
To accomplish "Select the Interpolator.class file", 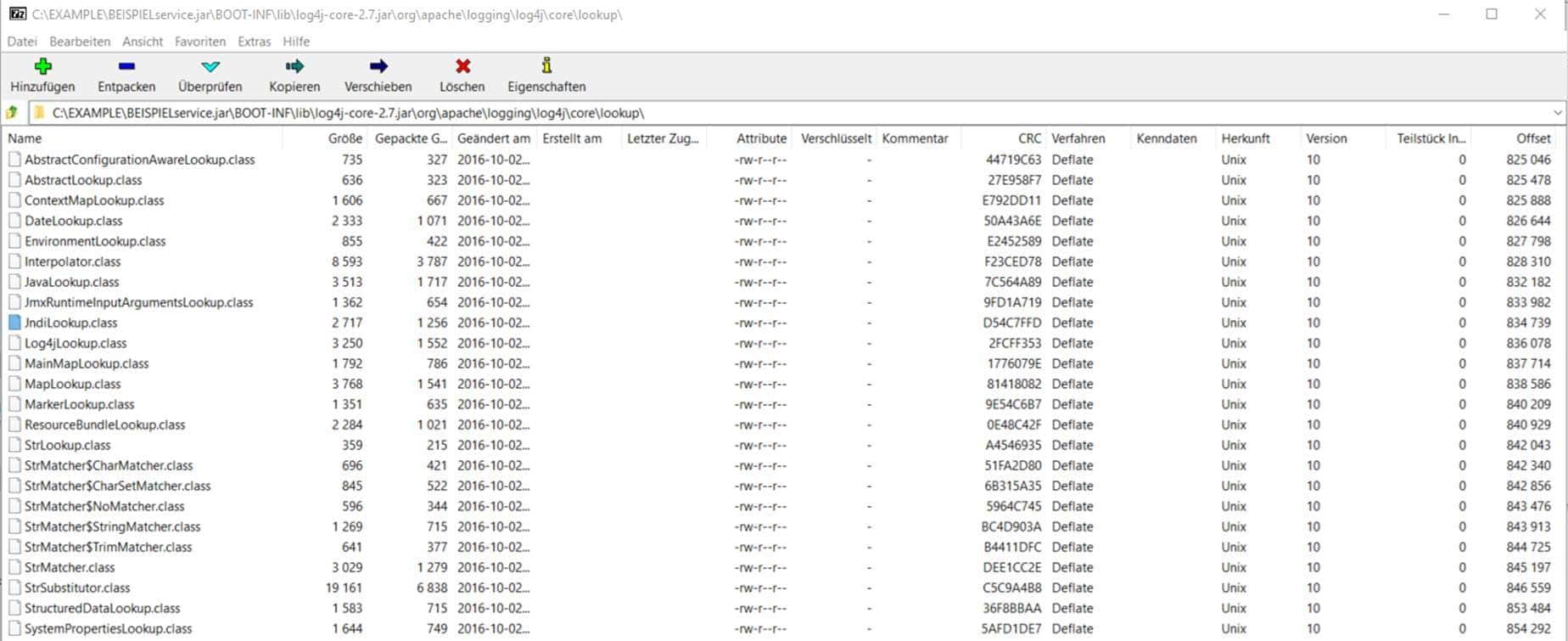I will click(73, 261).
